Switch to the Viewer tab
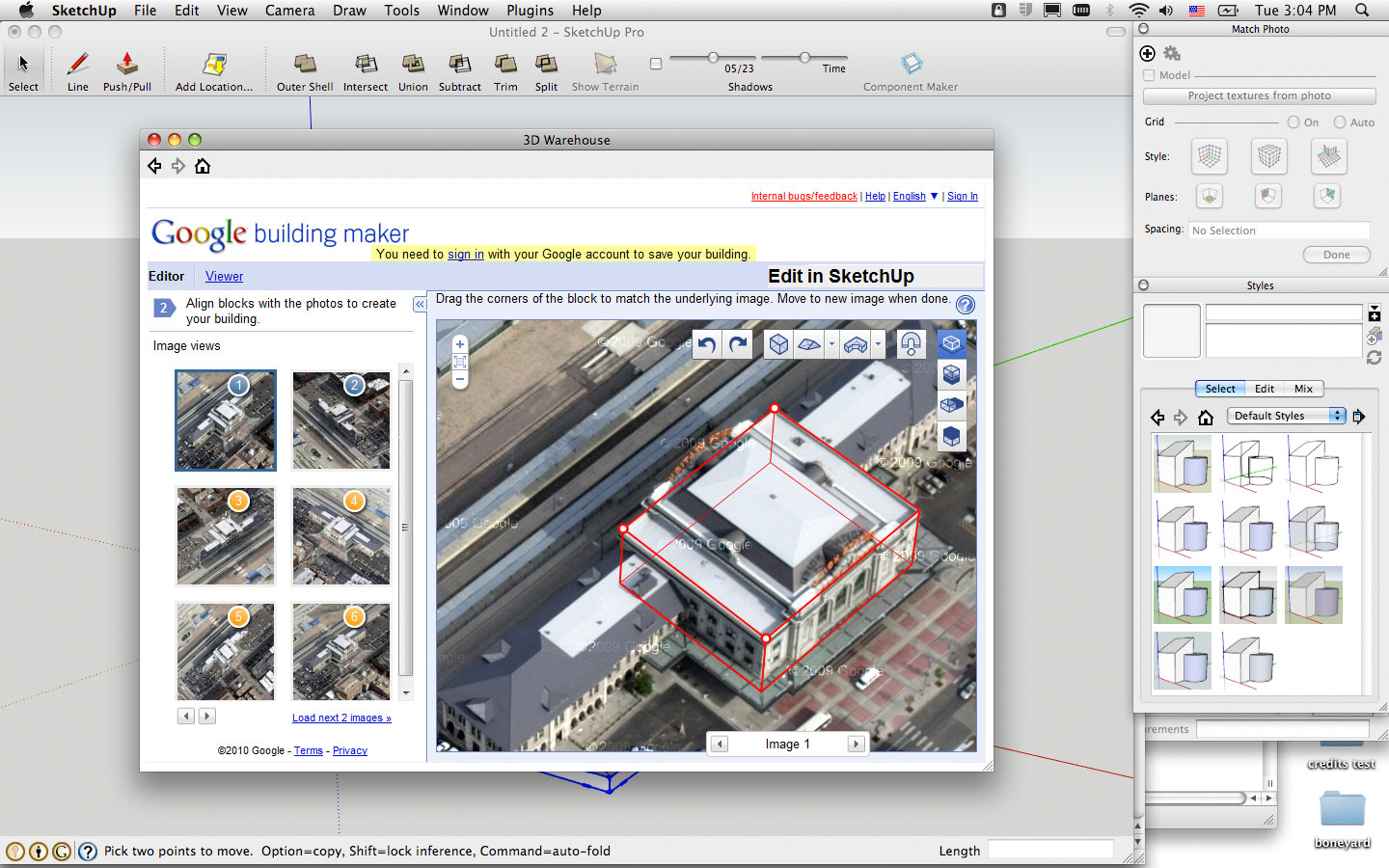 [x=224, y=277]
